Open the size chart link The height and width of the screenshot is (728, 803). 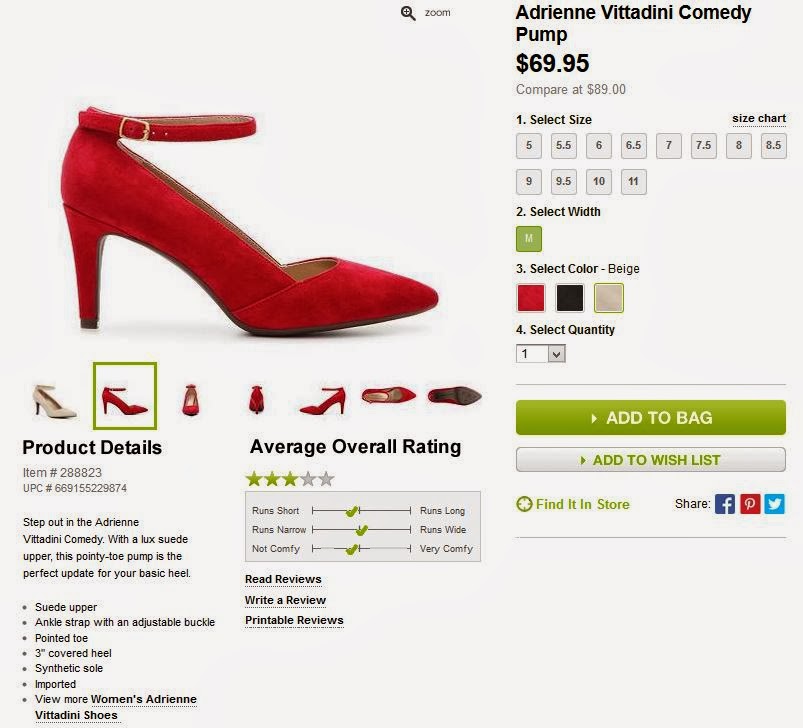point(759,119)
